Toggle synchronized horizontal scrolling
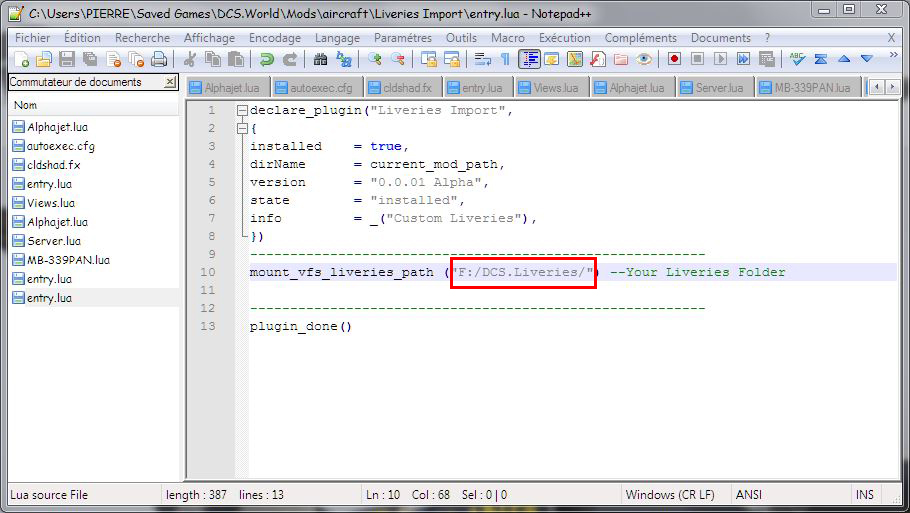The width and height of the screenshot is (910, 513). (x=452, y=59)
